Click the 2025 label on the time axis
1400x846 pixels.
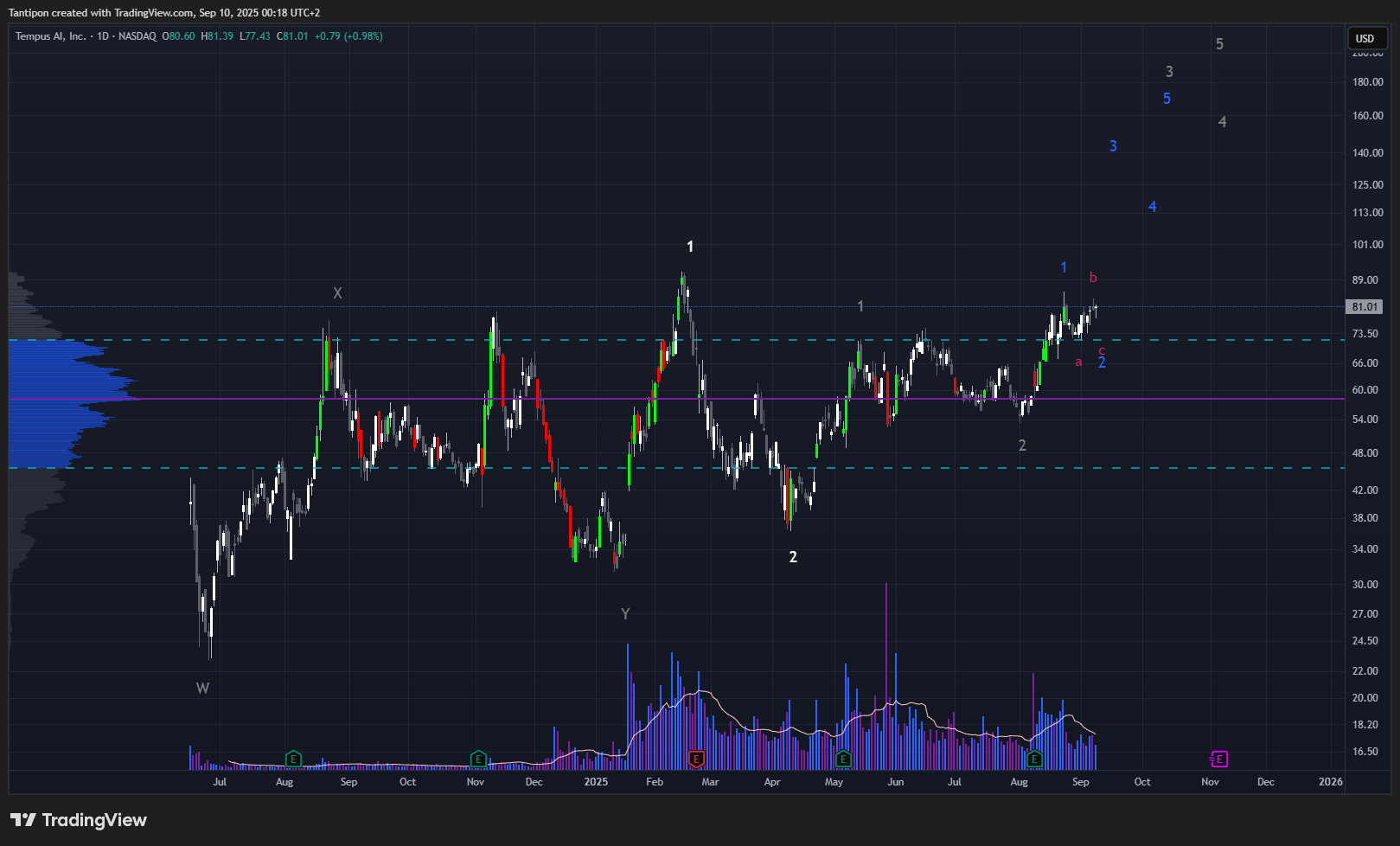(x=596, y=782)
